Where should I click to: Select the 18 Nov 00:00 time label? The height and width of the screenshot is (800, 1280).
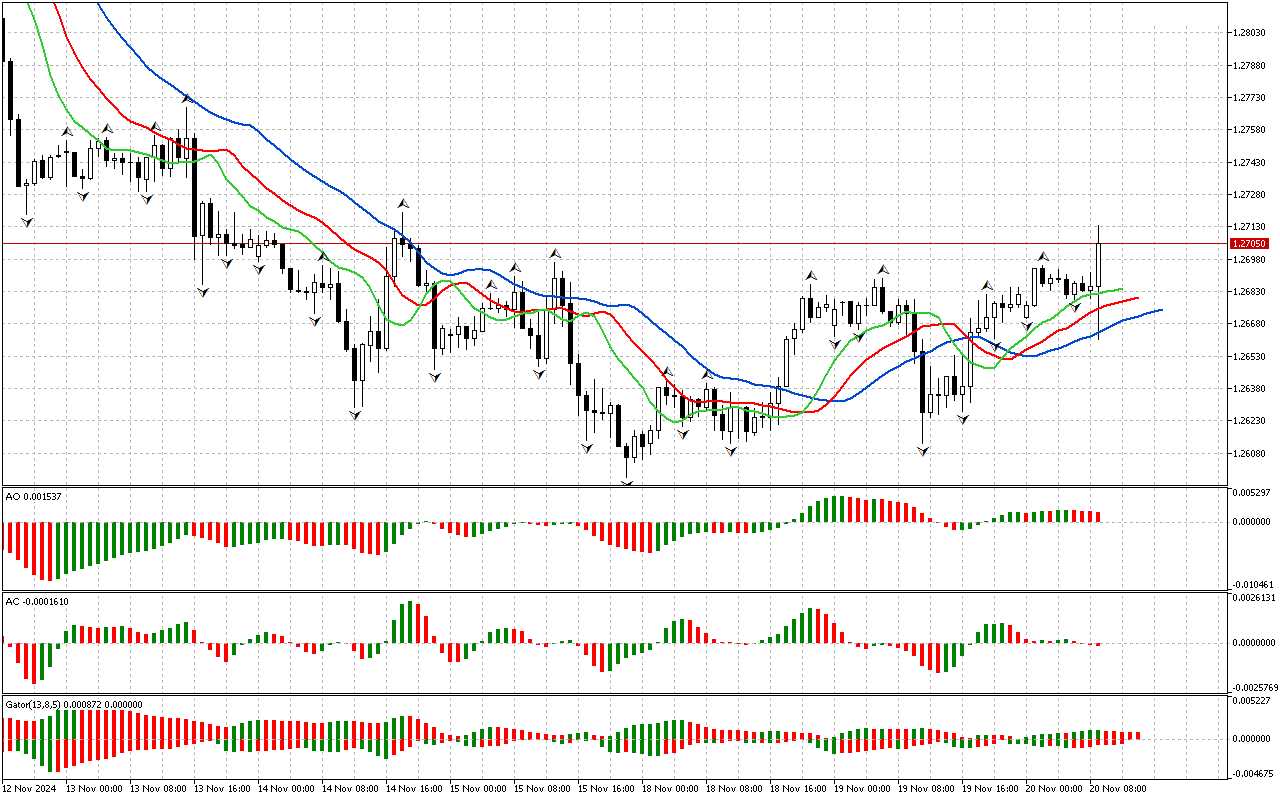click(x=671, y=789)
